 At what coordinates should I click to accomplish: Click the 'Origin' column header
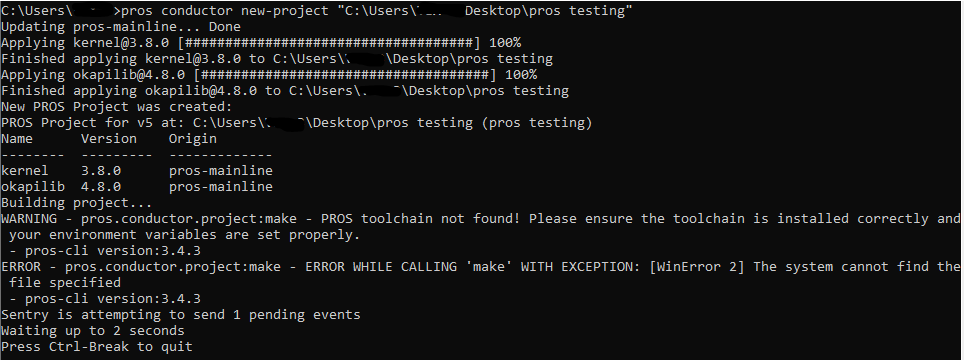193,138
